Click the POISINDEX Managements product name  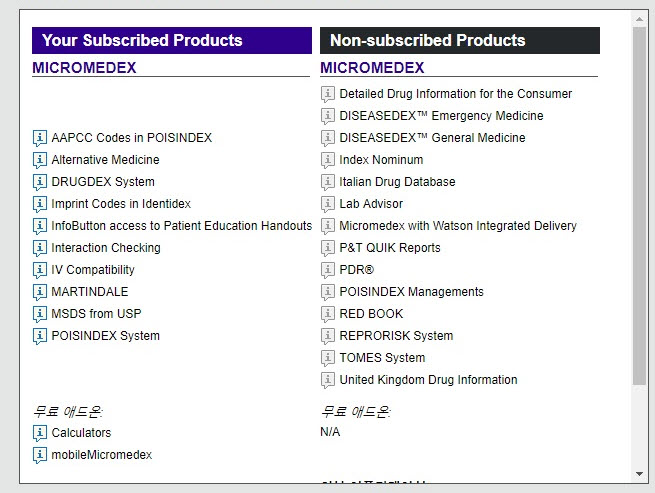coord(411,292)
